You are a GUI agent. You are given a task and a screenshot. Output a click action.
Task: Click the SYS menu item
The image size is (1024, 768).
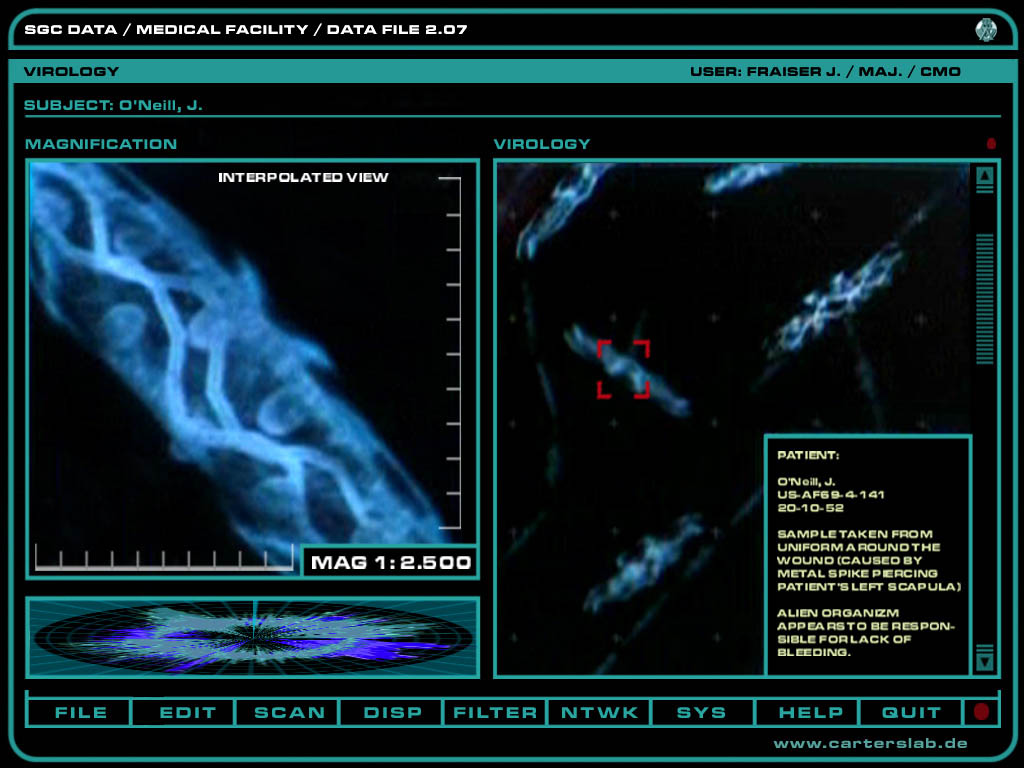[x=702, y=712]
